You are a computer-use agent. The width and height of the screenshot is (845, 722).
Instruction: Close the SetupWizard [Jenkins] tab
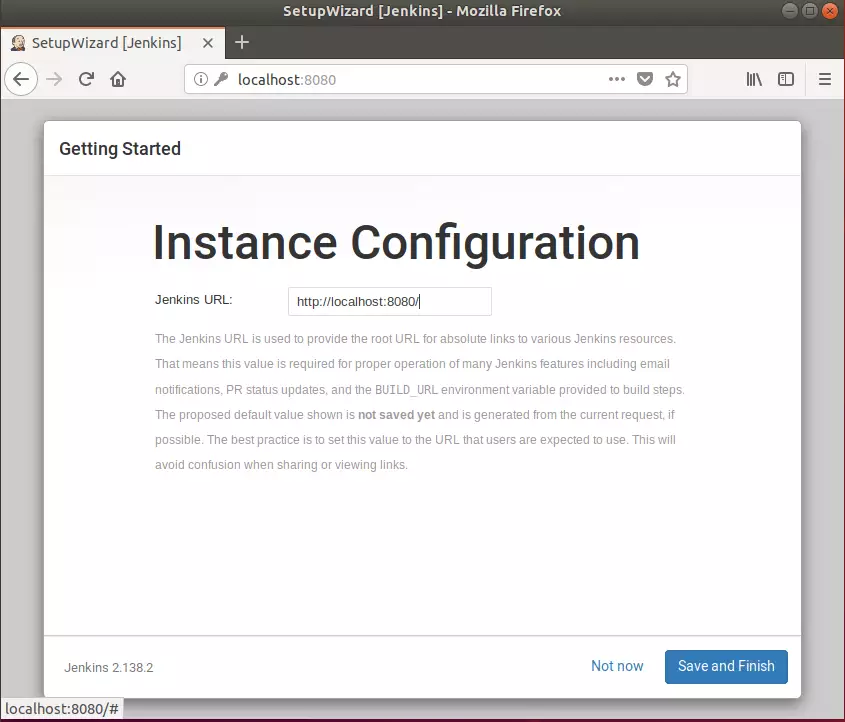207,43
